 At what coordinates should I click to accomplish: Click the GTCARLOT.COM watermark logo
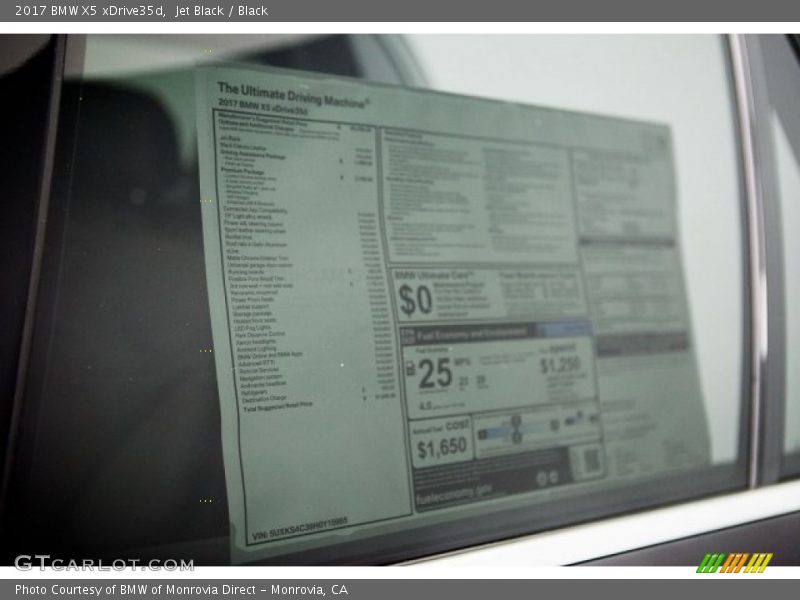click(x=104, y=563)
